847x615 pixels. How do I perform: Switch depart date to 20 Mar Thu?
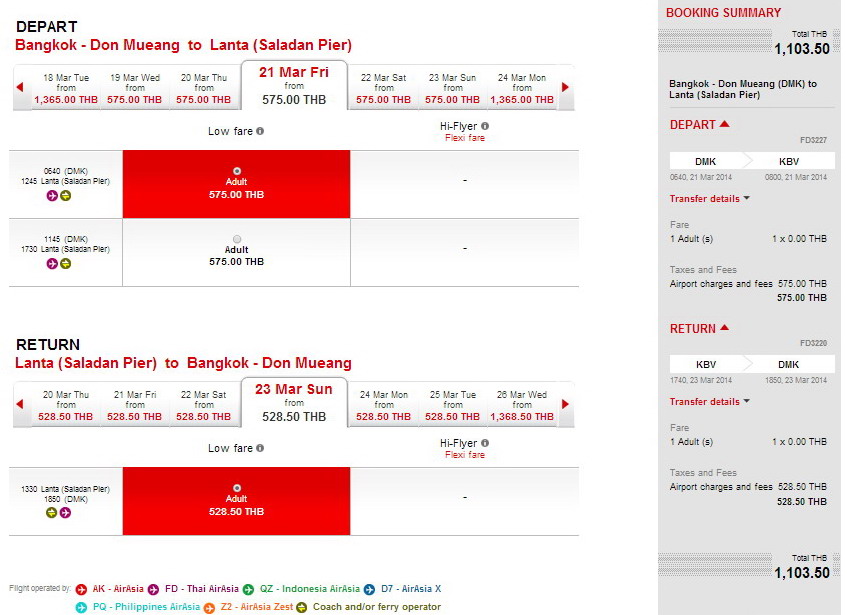[x=204, y=88]
